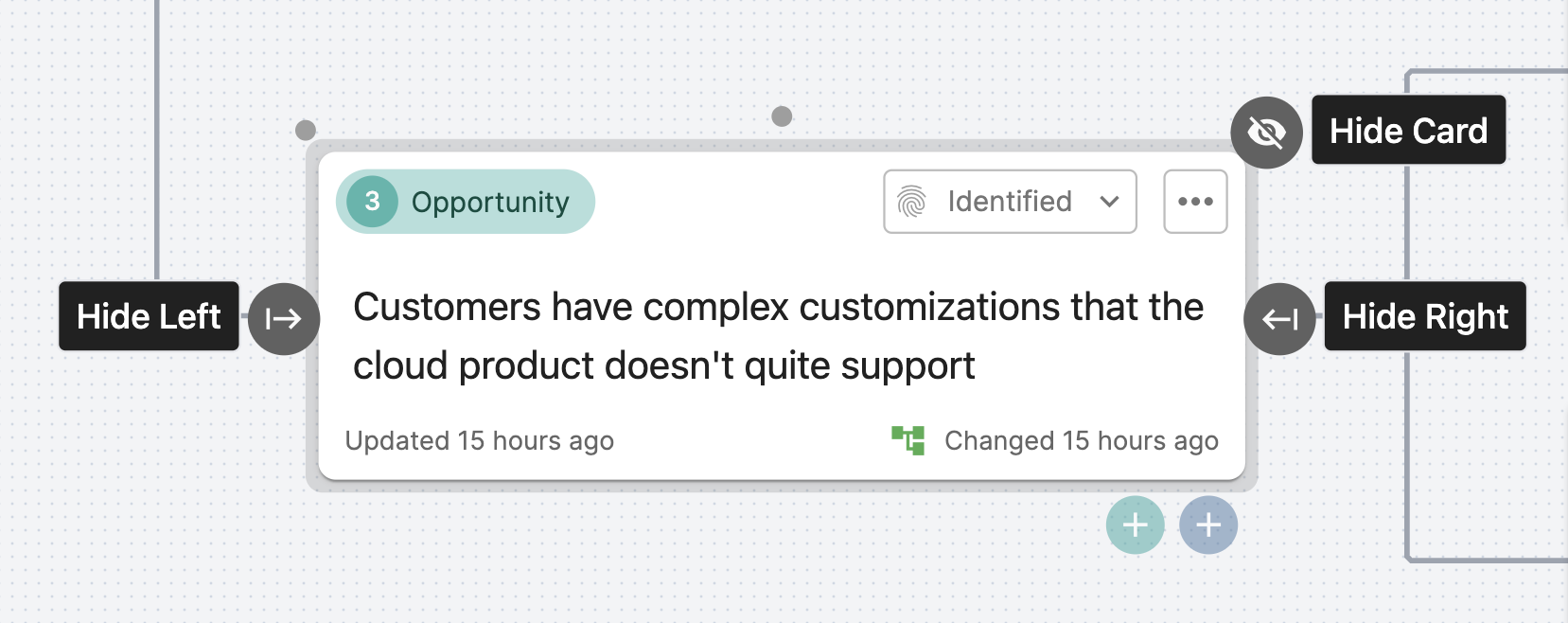Click the Opportunity type badge
The height and width of the screenshot is (623, 1568).
(x=466, y=202)
